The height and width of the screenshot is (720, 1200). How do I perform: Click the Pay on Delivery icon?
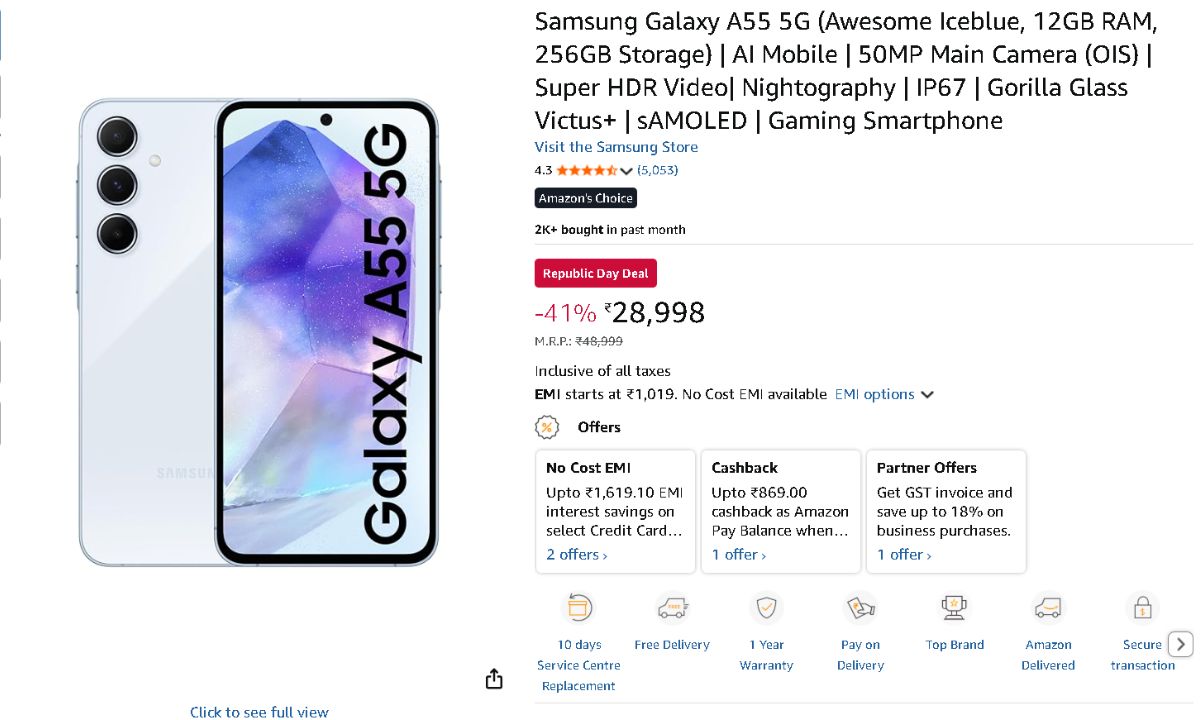[860, 607]
